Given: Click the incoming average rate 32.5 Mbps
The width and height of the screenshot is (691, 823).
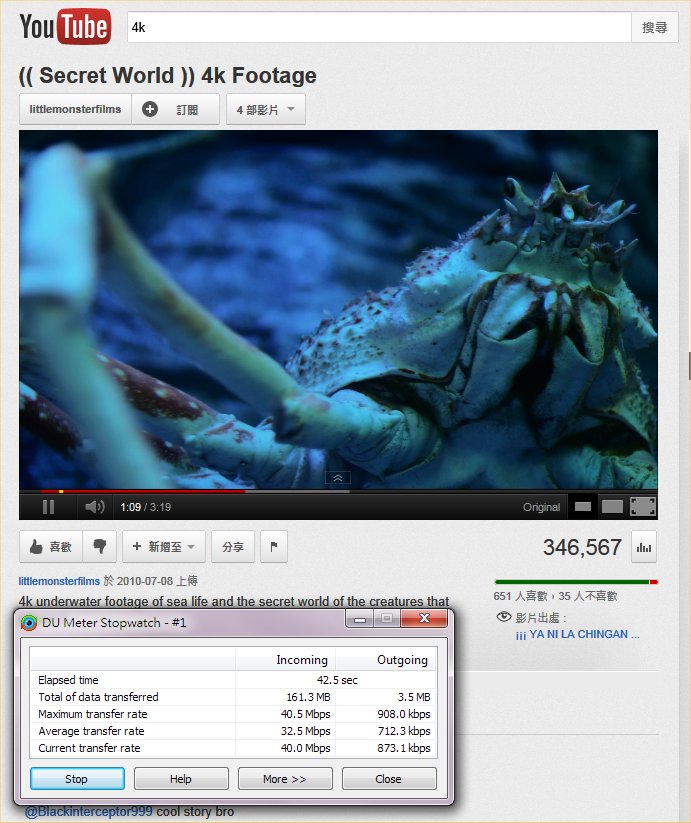Looking at the screenshot, I should pos(305,731).
